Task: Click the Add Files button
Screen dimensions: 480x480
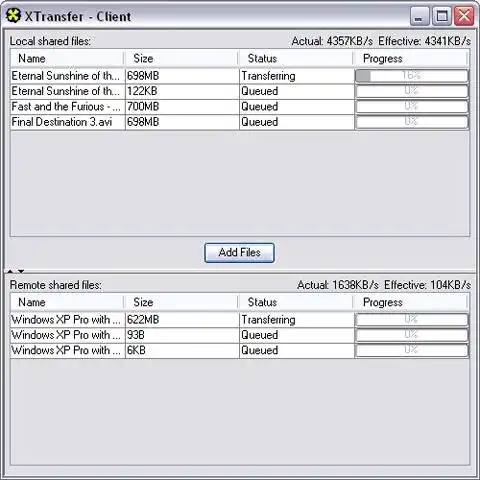Action: click(x=239, y=253)
